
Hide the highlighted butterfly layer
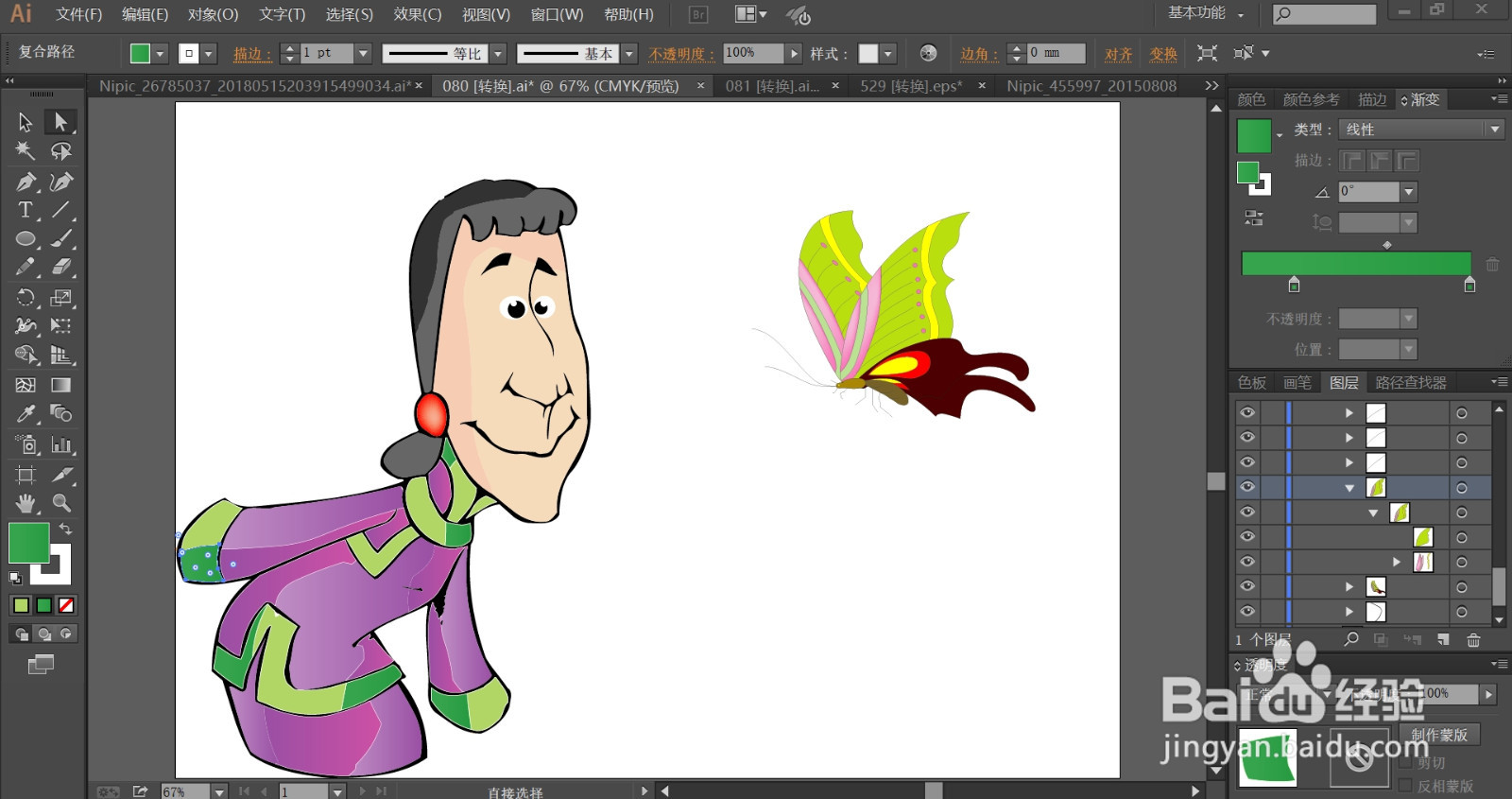tap(1247, 487)
